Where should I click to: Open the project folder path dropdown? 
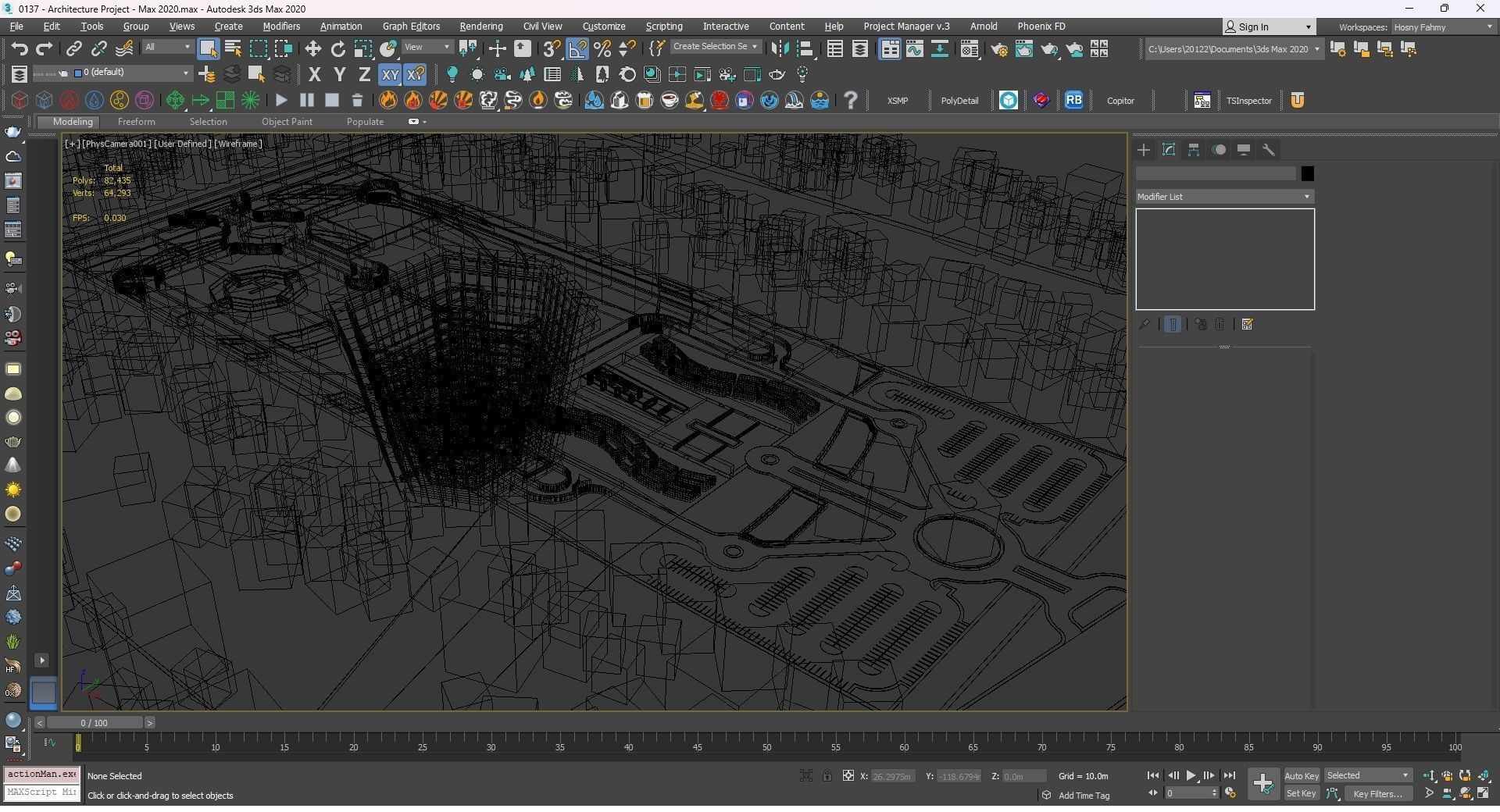pos(1234,49)
